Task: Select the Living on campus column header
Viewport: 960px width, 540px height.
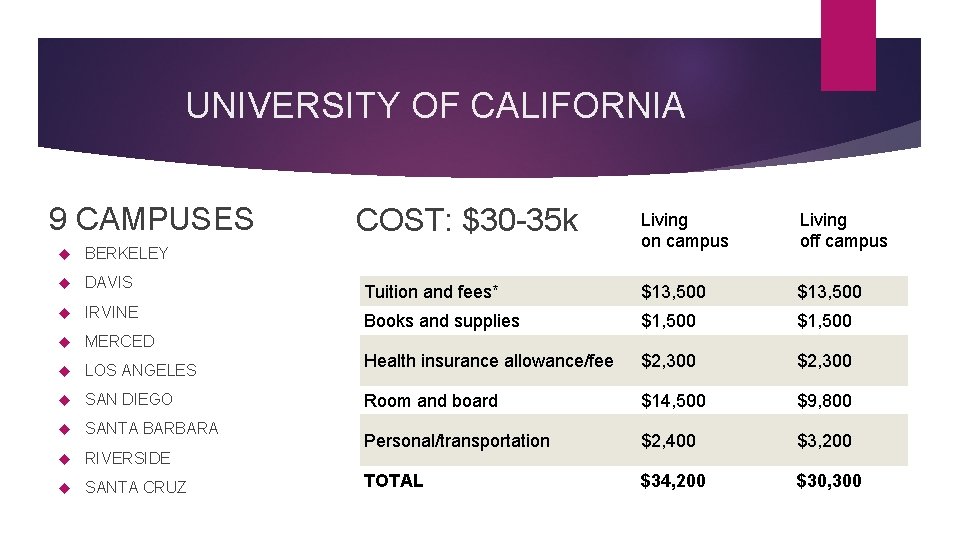Action: [x=684, y=230]
